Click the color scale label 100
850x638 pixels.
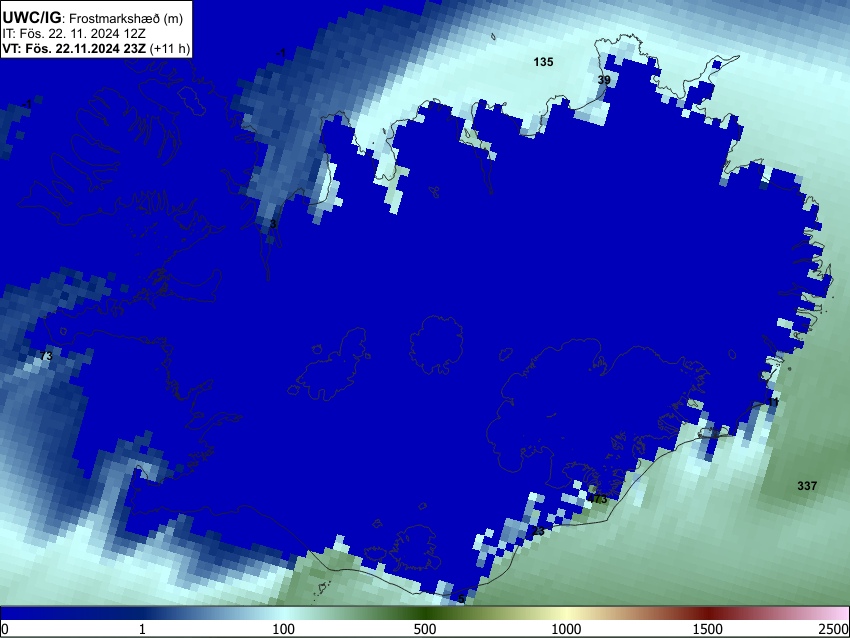click(x=283, y=629)
